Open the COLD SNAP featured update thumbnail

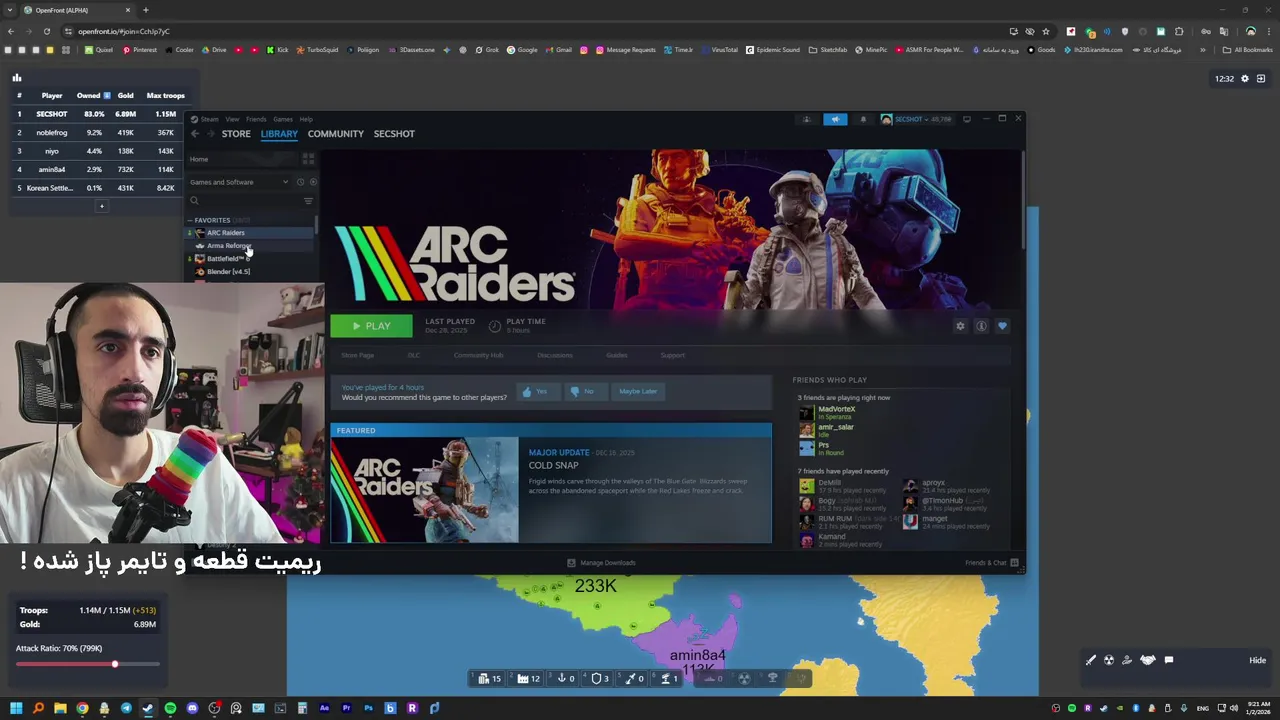[x=425, y=490]
